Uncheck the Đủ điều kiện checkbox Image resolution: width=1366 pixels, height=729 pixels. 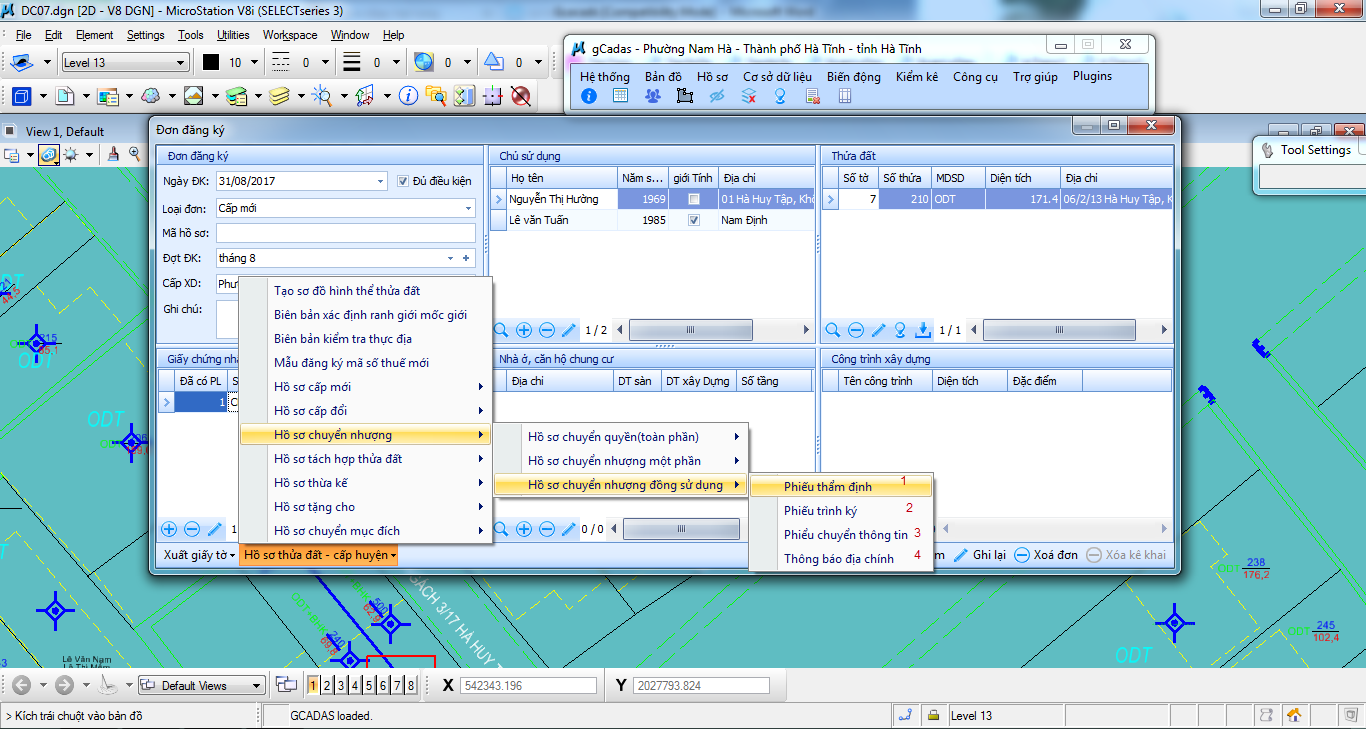[x=404, y=181]
